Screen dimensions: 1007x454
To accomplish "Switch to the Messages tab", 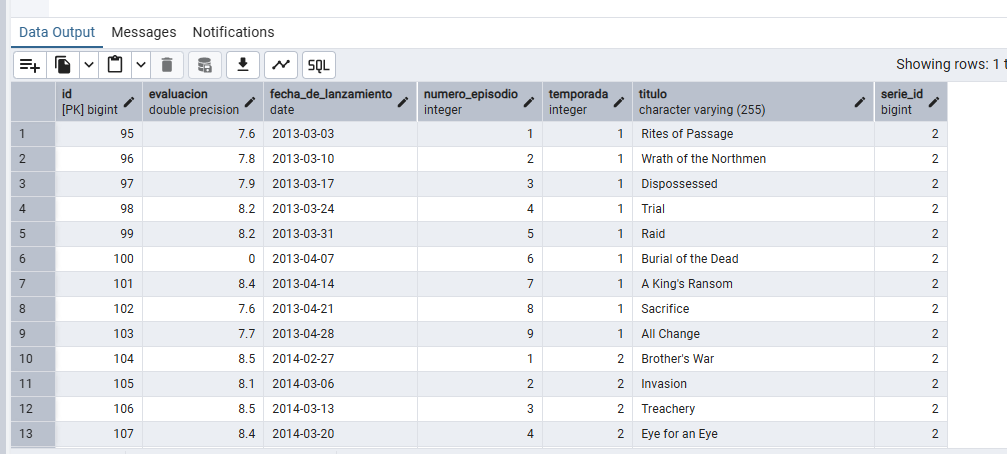I will [144, 32].
